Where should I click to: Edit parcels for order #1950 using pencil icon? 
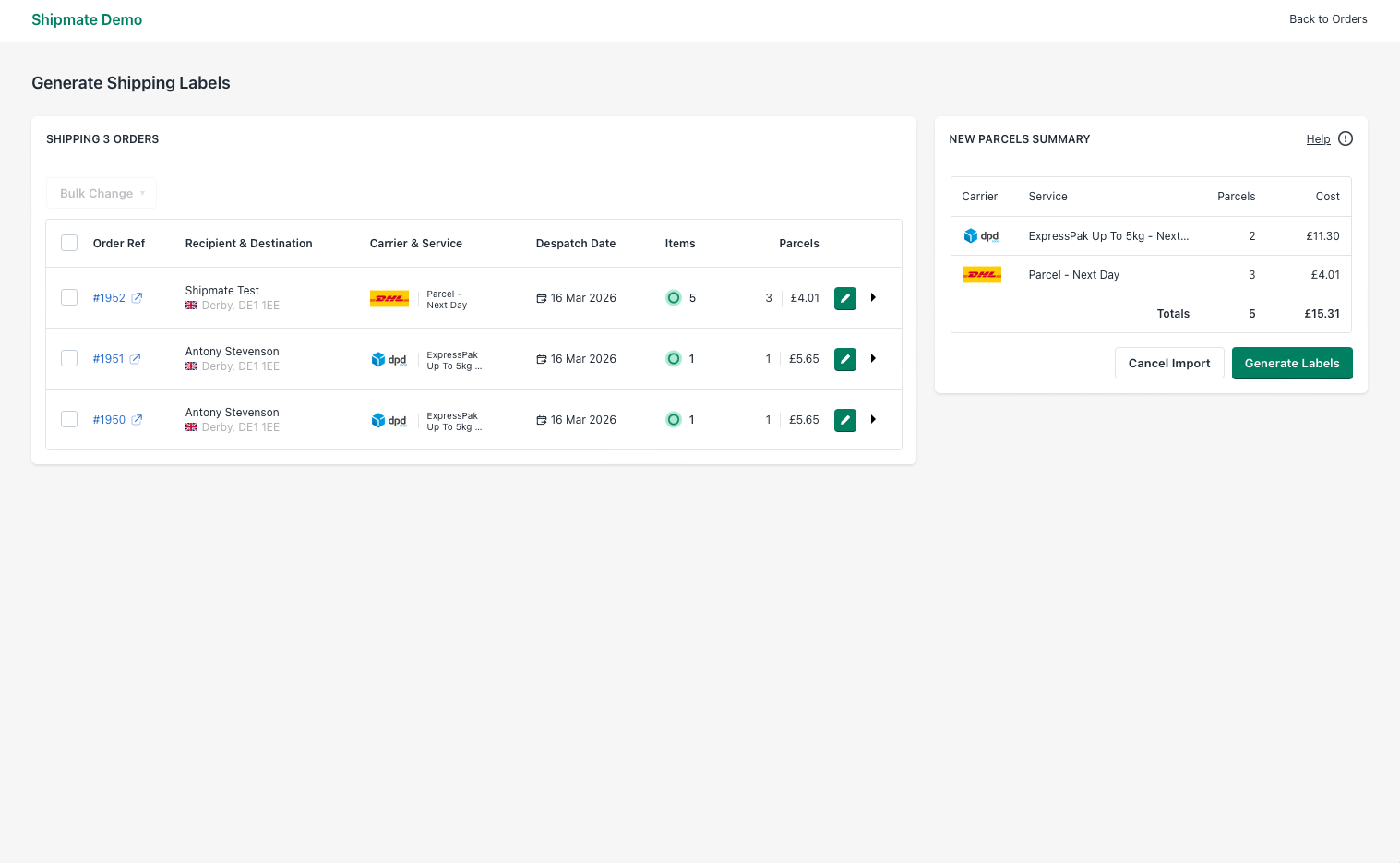click(x=844, y=419)
